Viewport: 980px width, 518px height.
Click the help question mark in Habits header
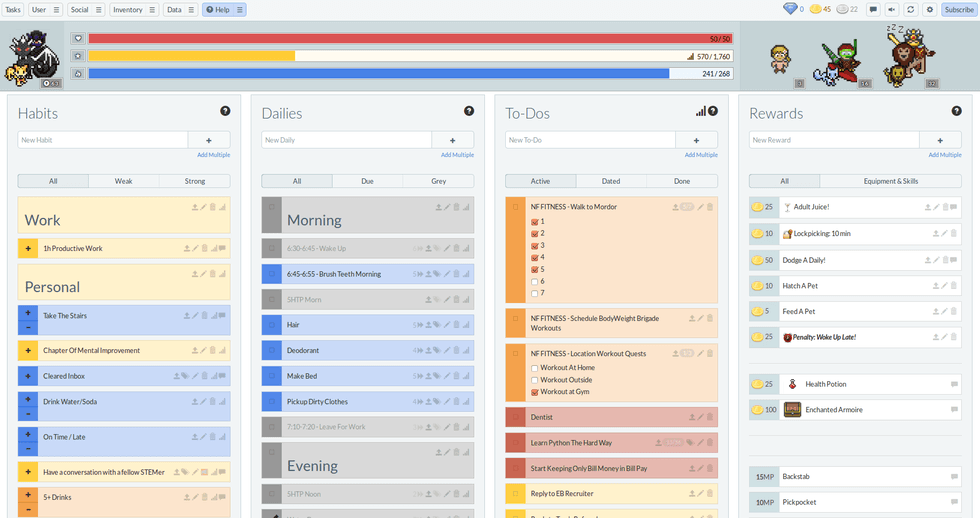[x=225, y=111]
